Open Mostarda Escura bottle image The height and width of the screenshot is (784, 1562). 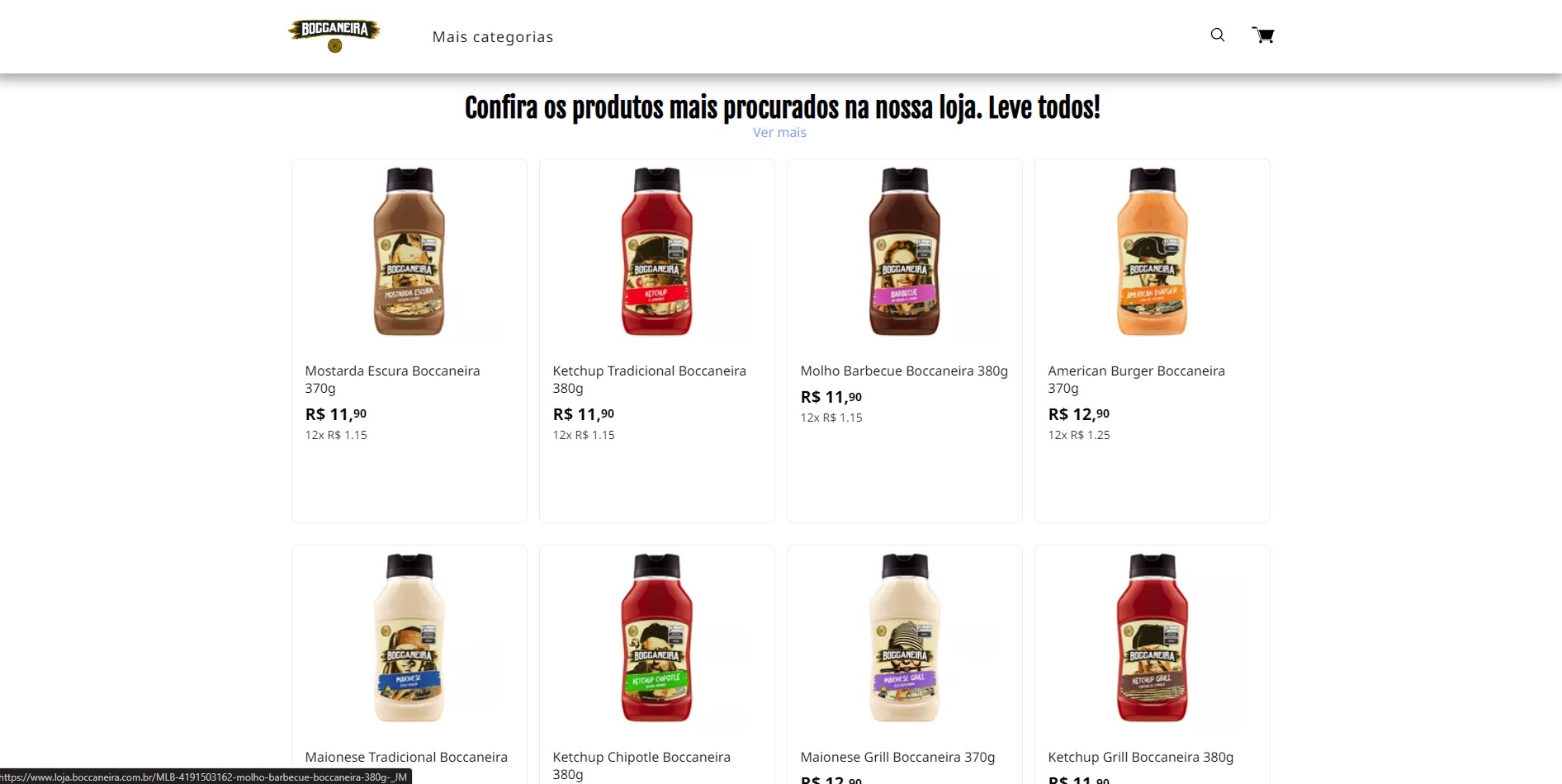click(x=409, y=252)
